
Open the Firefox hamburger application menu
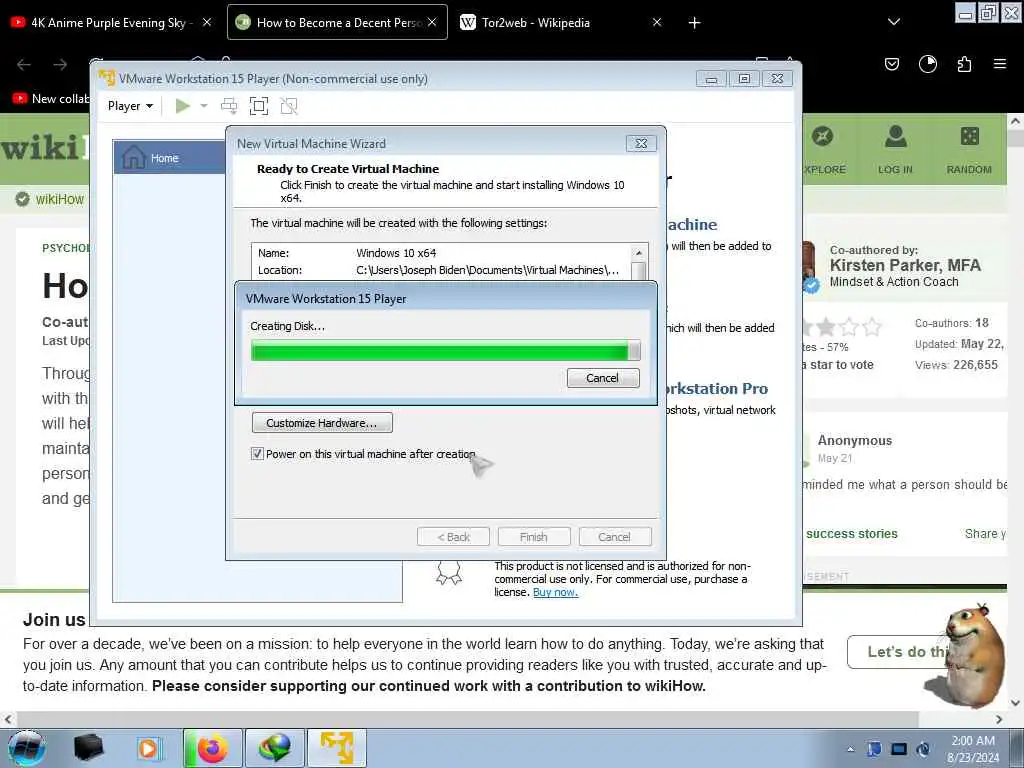[1000, 64]
